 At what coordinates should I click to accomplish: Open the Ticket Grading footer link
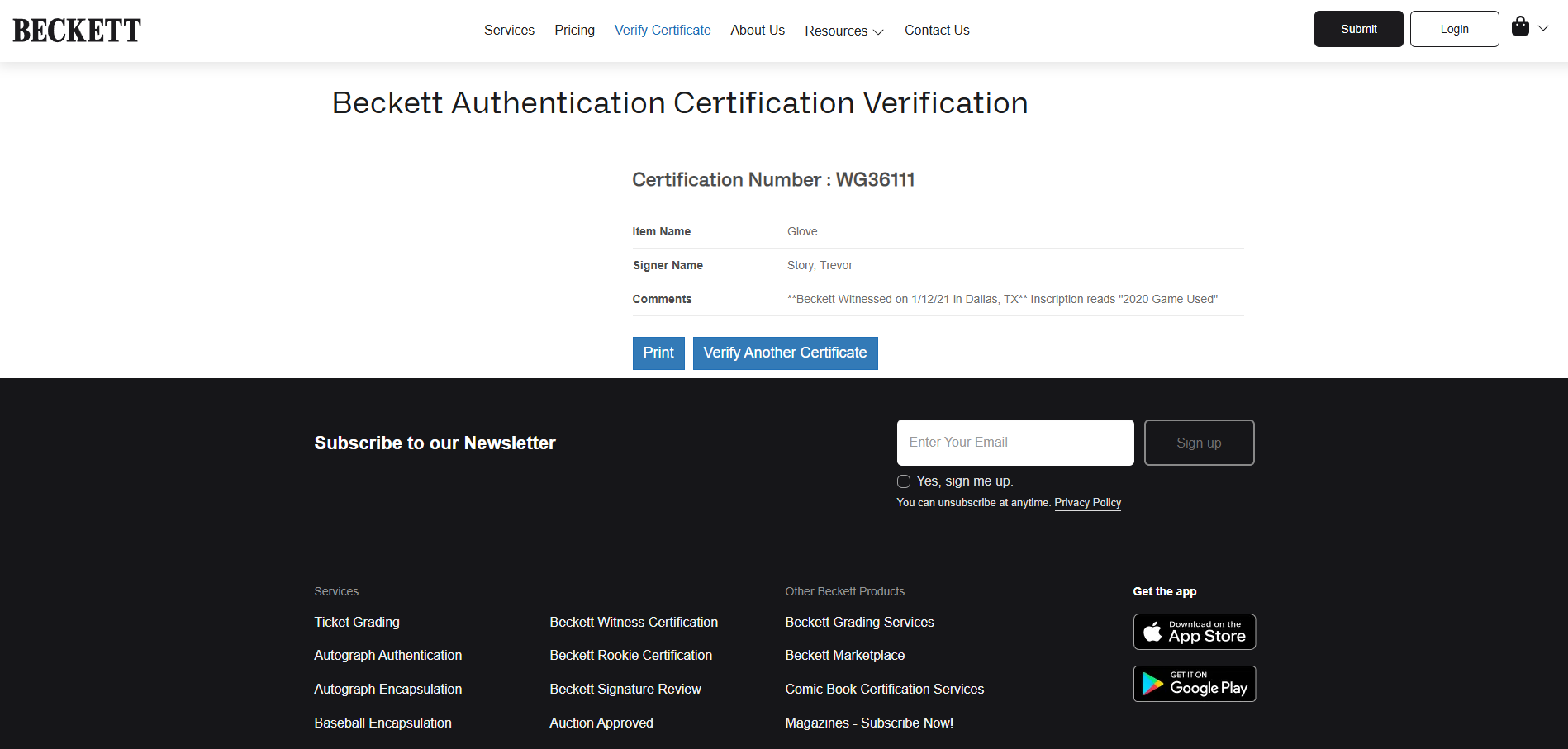(357, 622)
